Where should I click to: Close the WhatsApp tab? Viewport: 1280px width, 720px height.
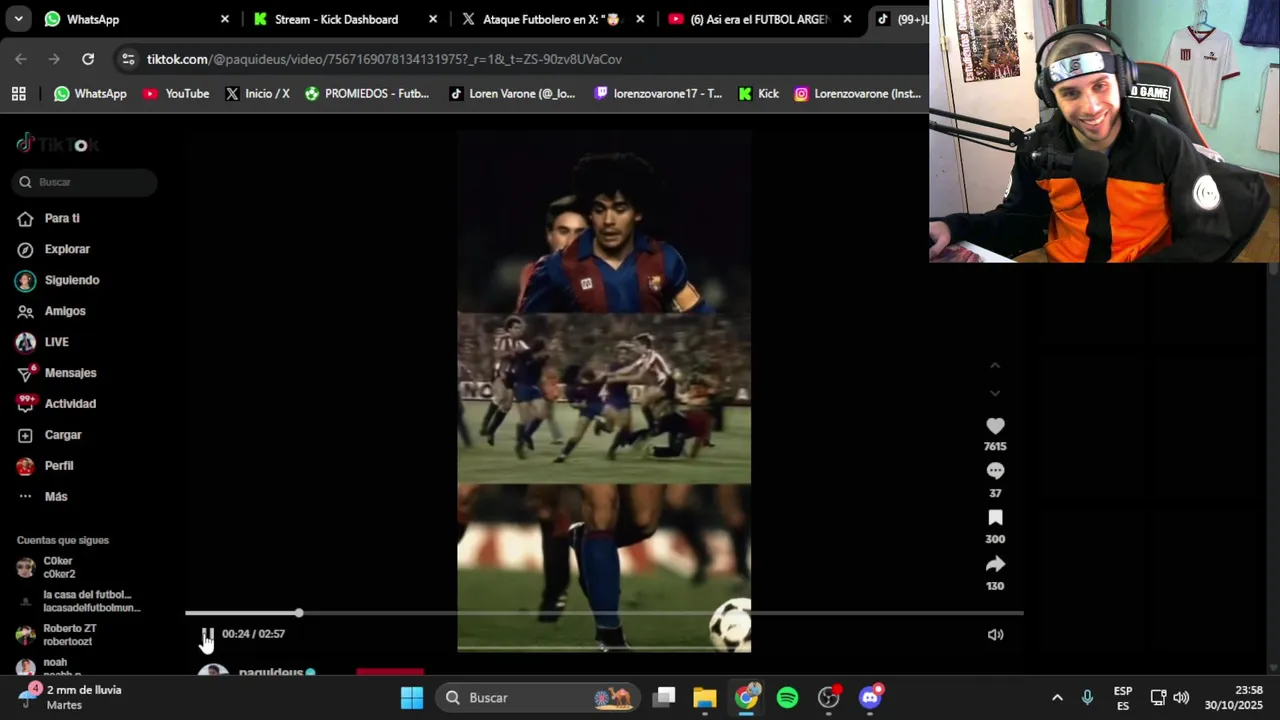coord(225,19)
